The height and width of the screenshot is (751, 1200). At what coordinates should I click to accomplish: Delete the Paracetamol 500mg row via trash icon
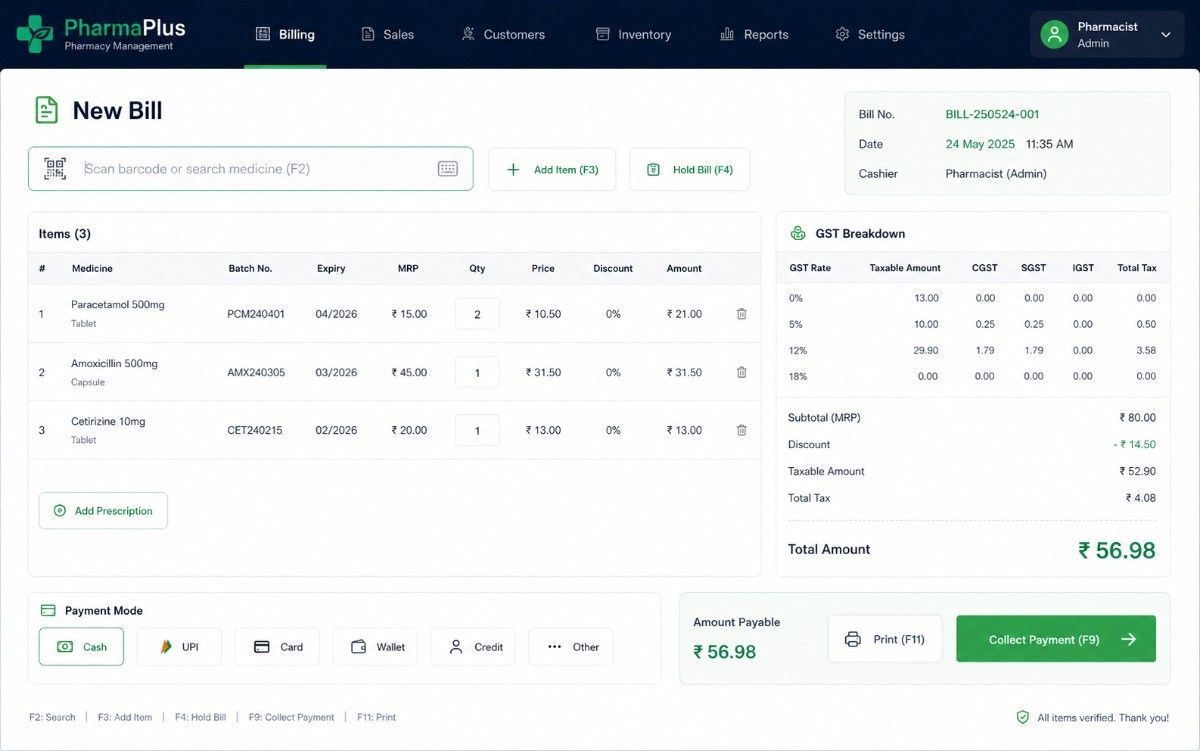click(x=741, y=314)
